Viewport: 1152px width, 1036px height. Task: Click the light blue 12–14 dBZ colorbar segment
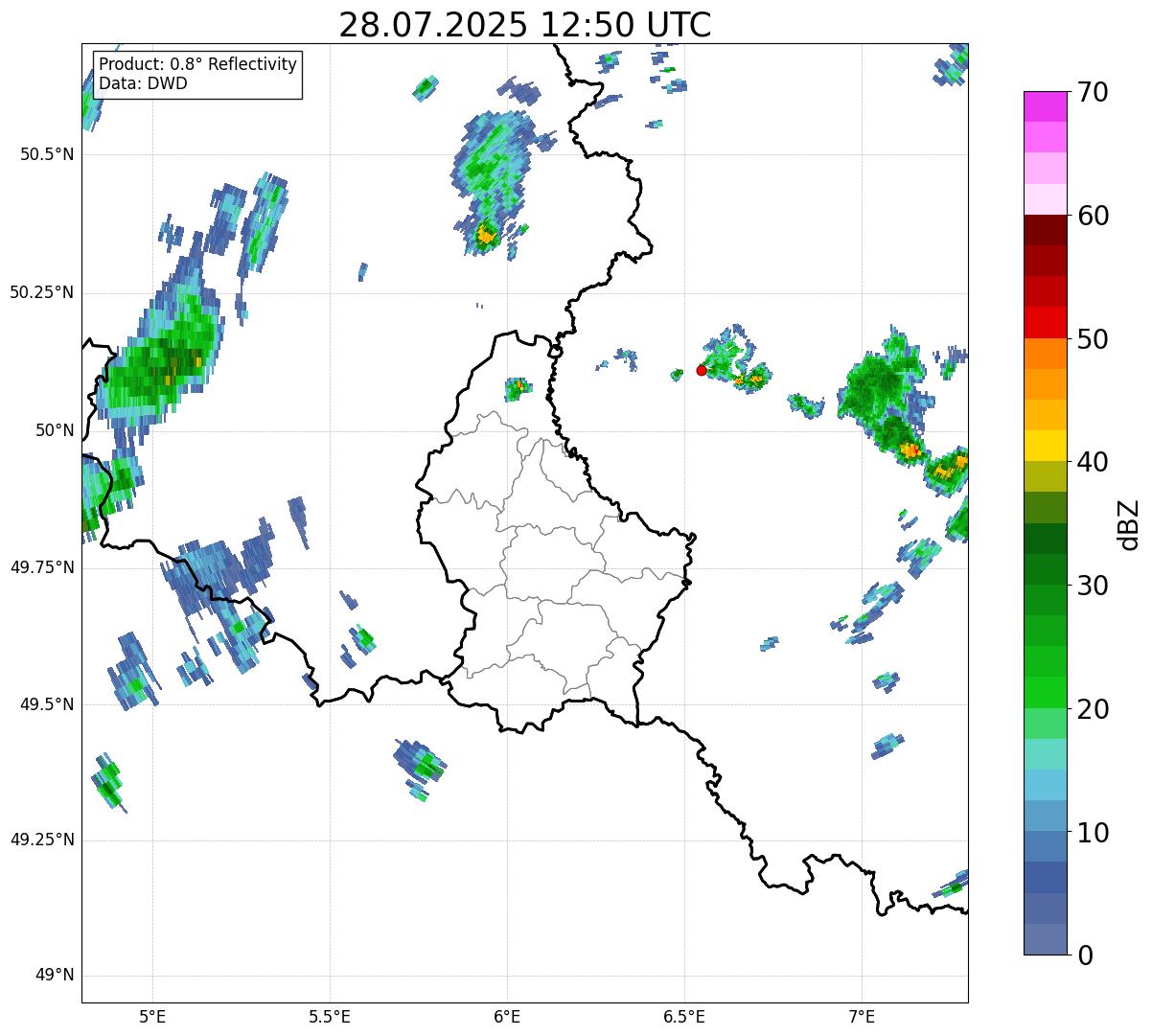1045,785
